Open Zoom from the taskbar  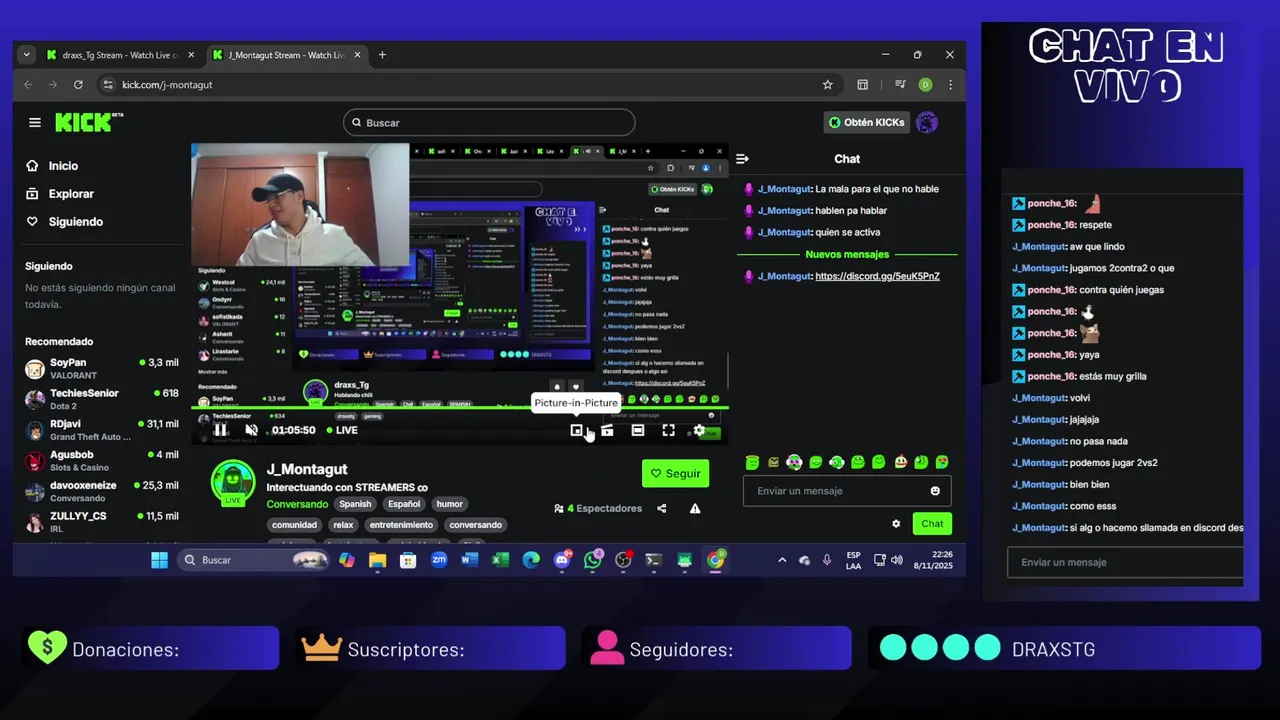439,560
